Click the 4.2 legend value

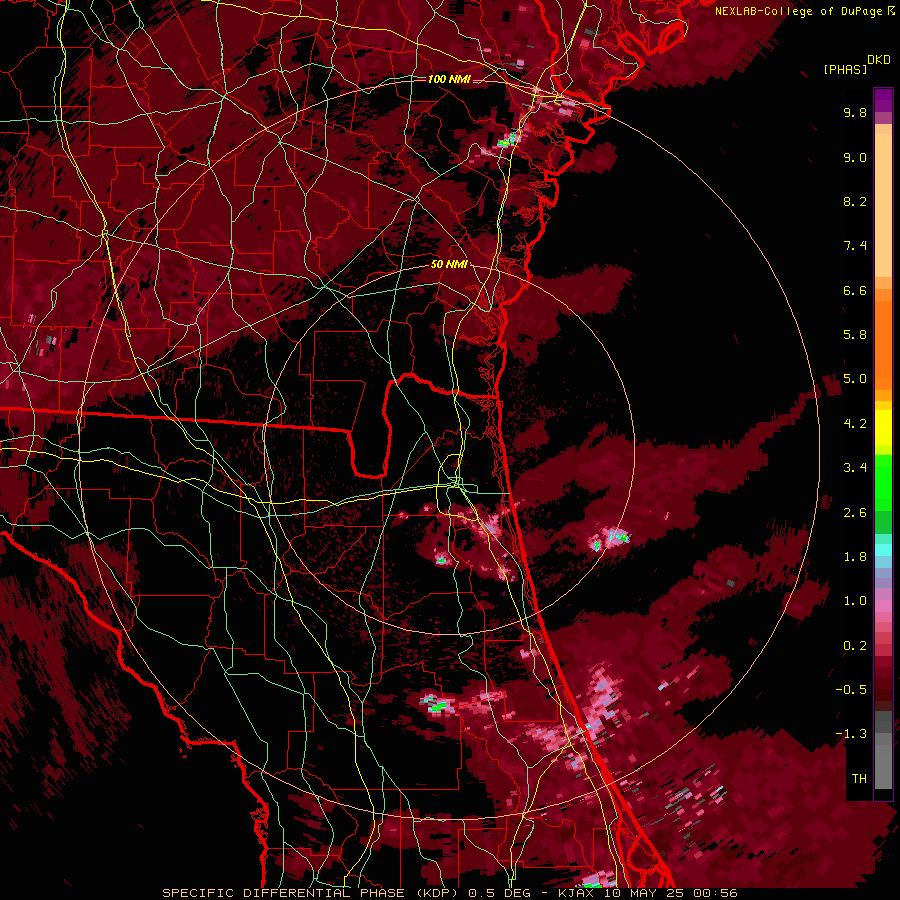click(x=855, y=424)
